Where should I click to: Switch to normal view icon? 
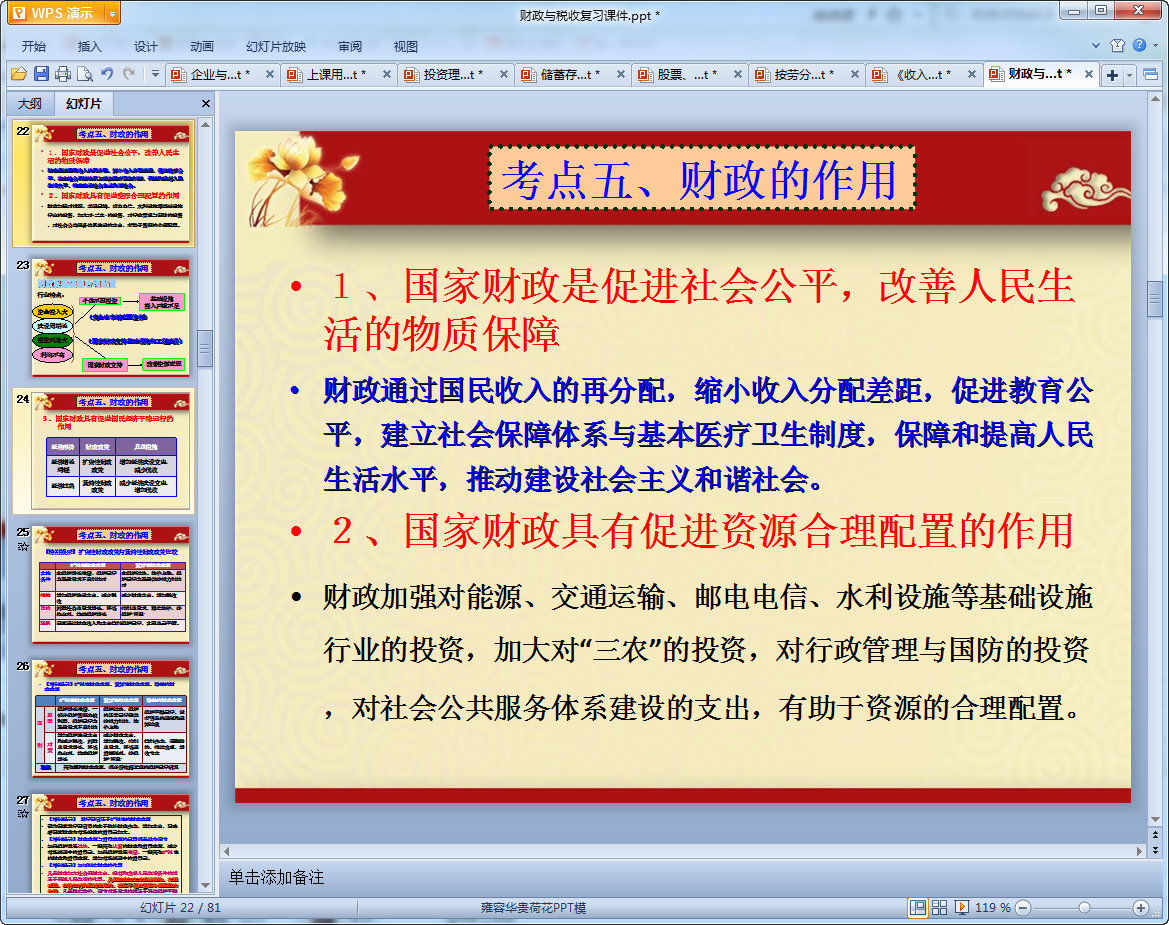click(x=918, y=907)
